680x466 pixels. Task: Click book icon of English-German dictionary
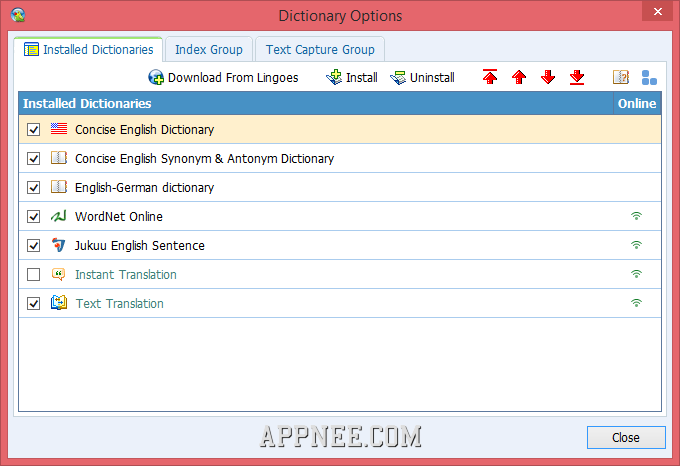pos(59,187)
